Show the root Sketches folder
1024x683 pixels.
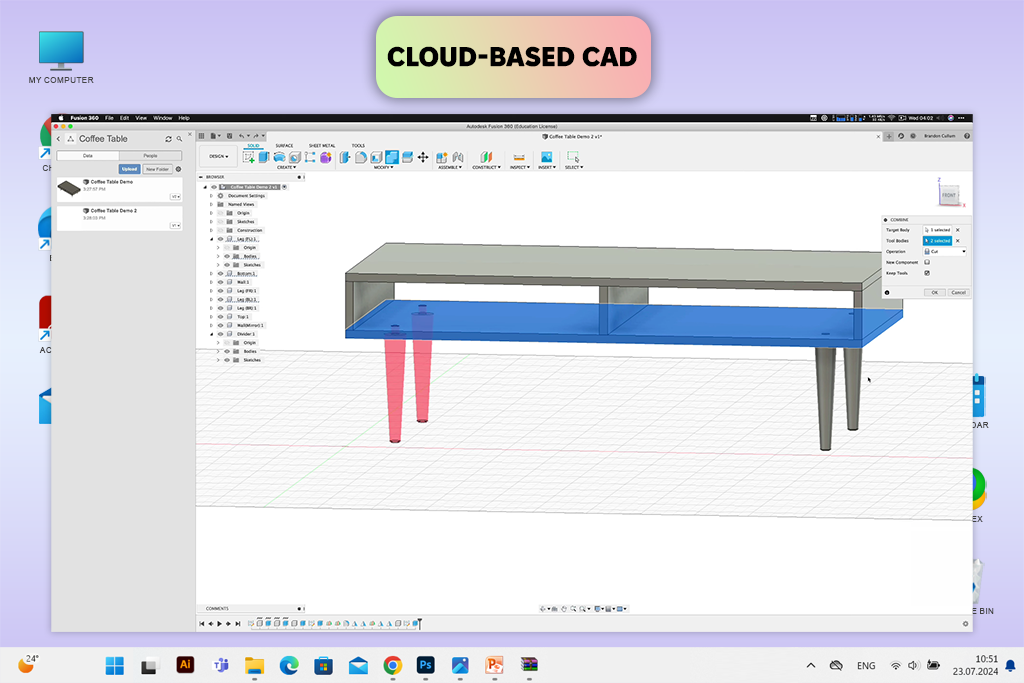point(221,222)
